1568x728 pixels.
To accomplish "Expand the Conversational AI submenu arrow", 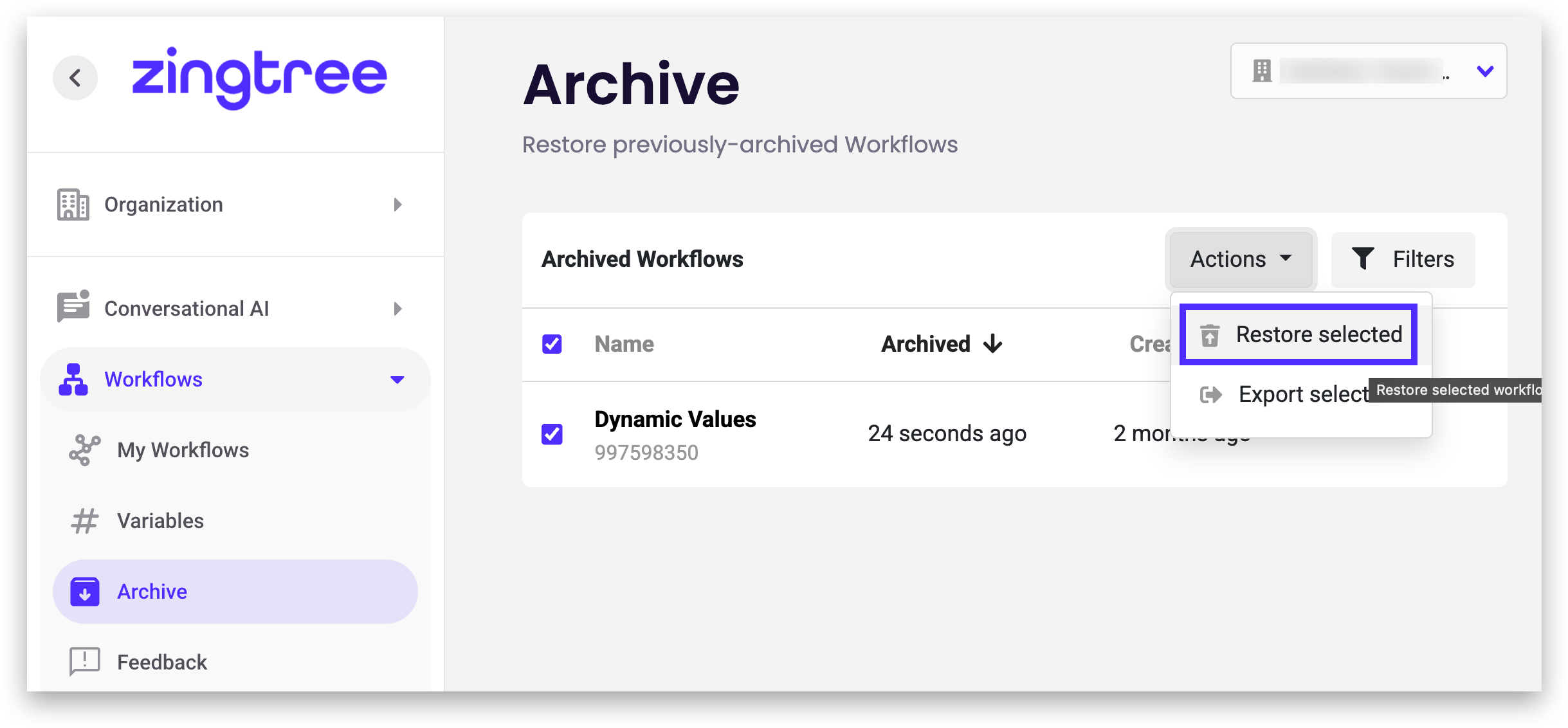I will coord(397,309).
